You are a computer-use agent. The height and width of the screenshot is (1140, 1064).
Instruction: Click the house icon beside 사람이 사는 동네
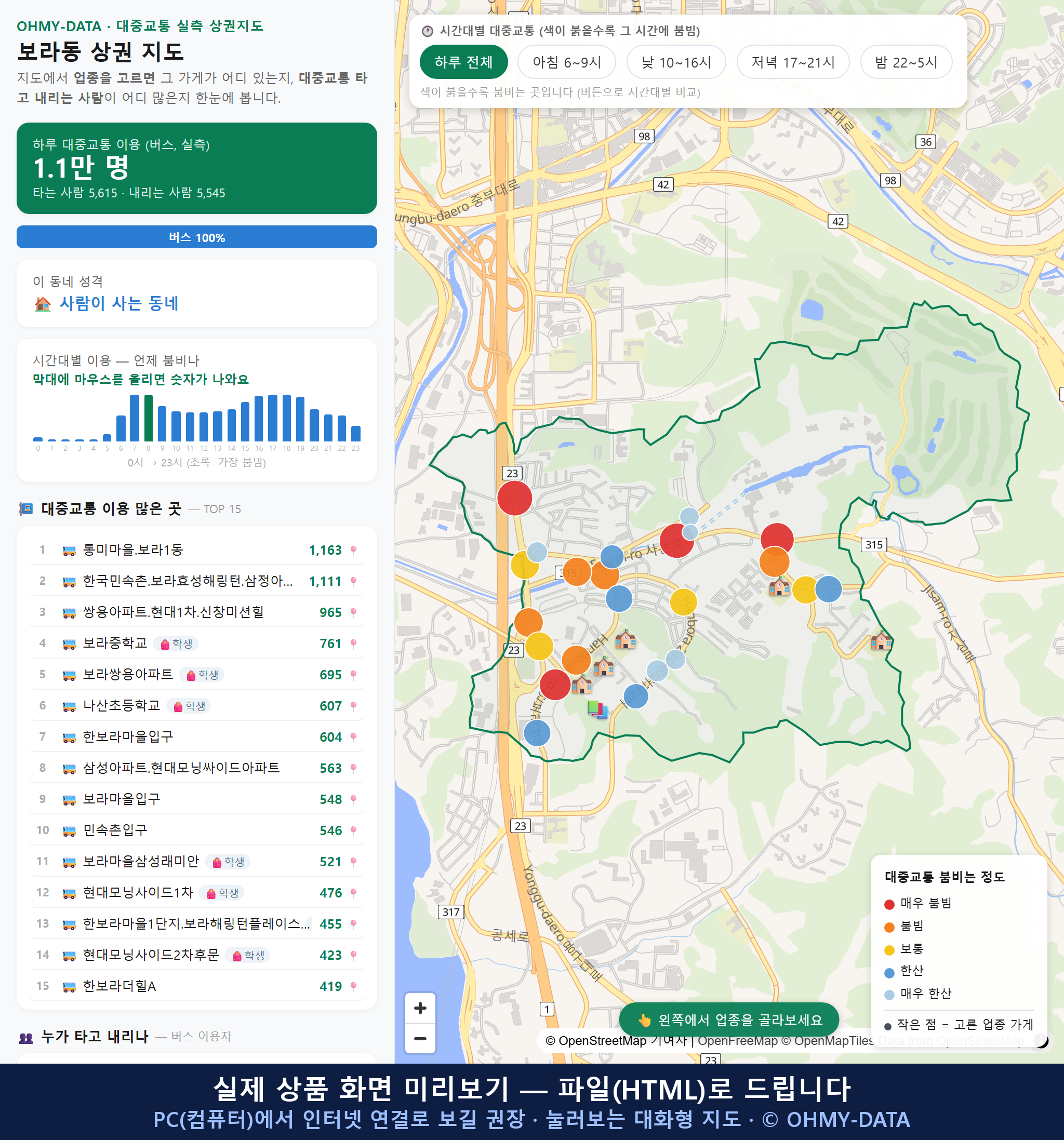pyautogui.click(x=43, y=304)
